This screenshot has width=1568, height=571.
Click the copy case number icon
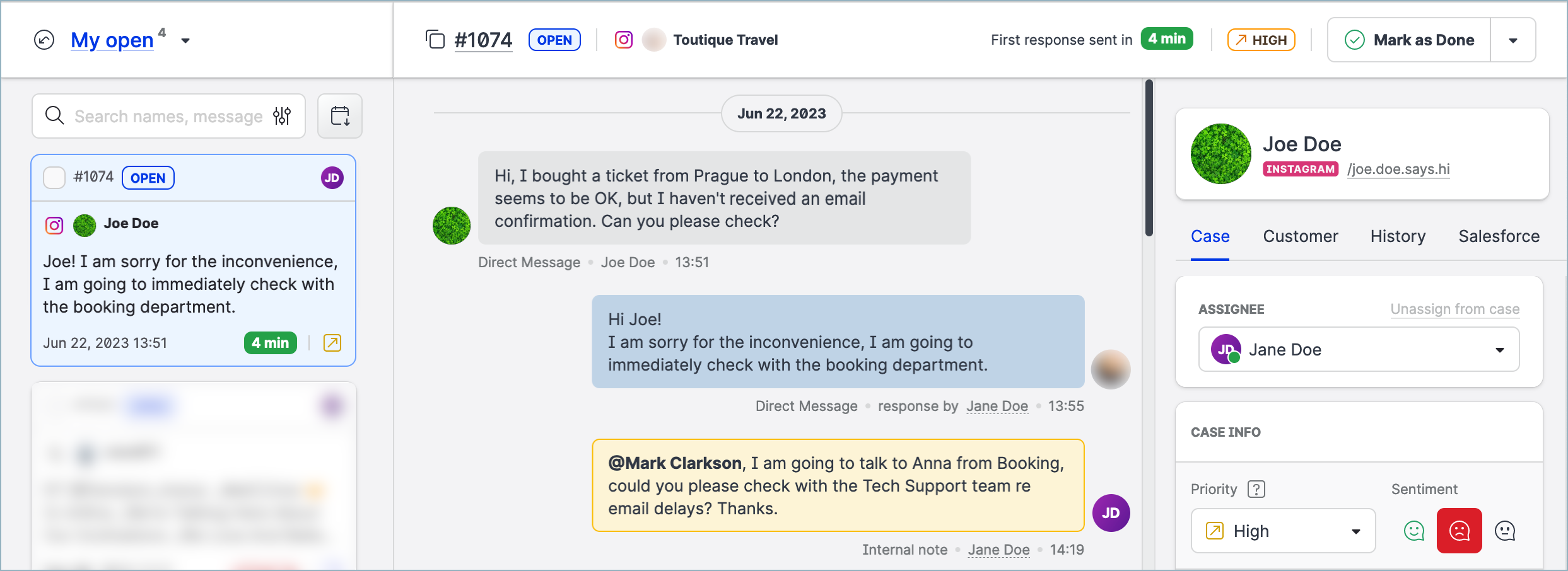(435, 40)
